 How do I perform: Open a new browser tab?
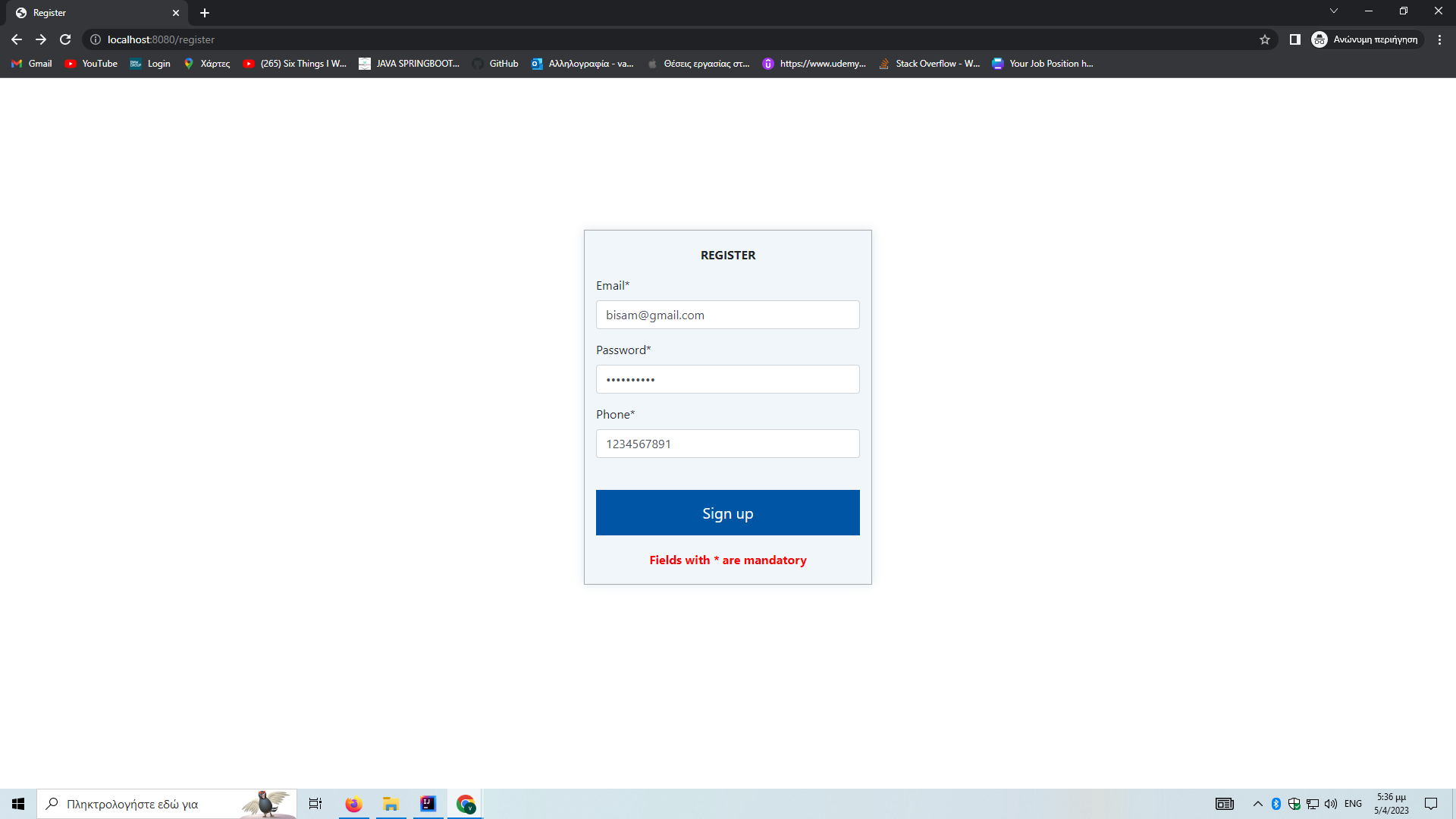(x=204, y=12)
